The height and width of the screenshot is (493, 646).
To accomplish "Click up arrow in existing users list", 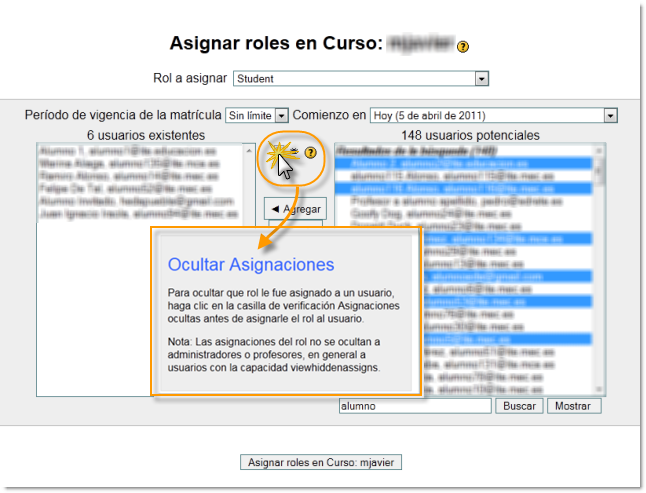I will click(x=249, y=151).
